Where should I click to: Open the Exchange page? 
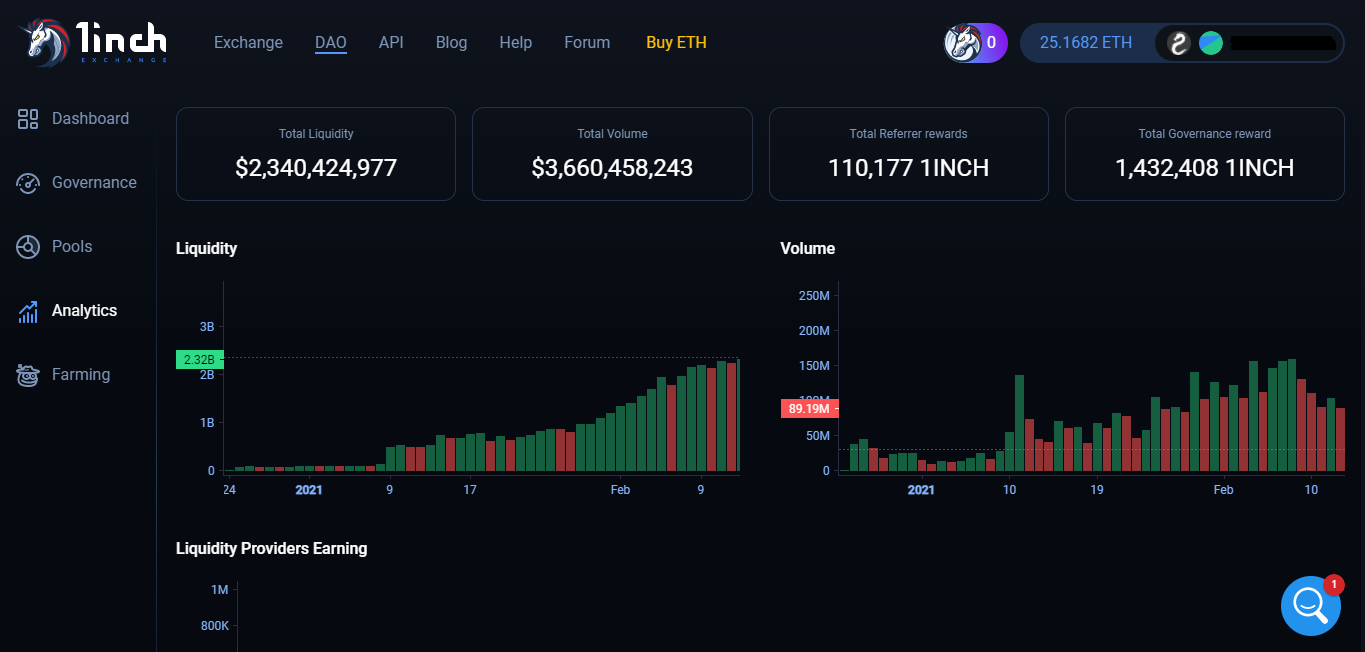point(248,43)
